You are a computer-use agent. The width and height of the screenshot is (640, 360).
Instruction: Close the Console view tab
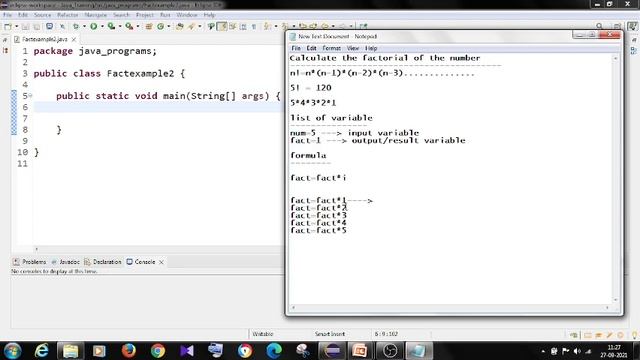tap(161, 262)
